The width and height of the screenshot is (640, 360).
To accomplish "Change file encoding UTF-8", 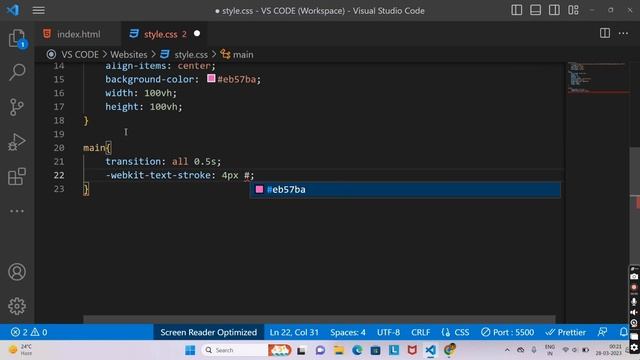I will coord(388,332).
